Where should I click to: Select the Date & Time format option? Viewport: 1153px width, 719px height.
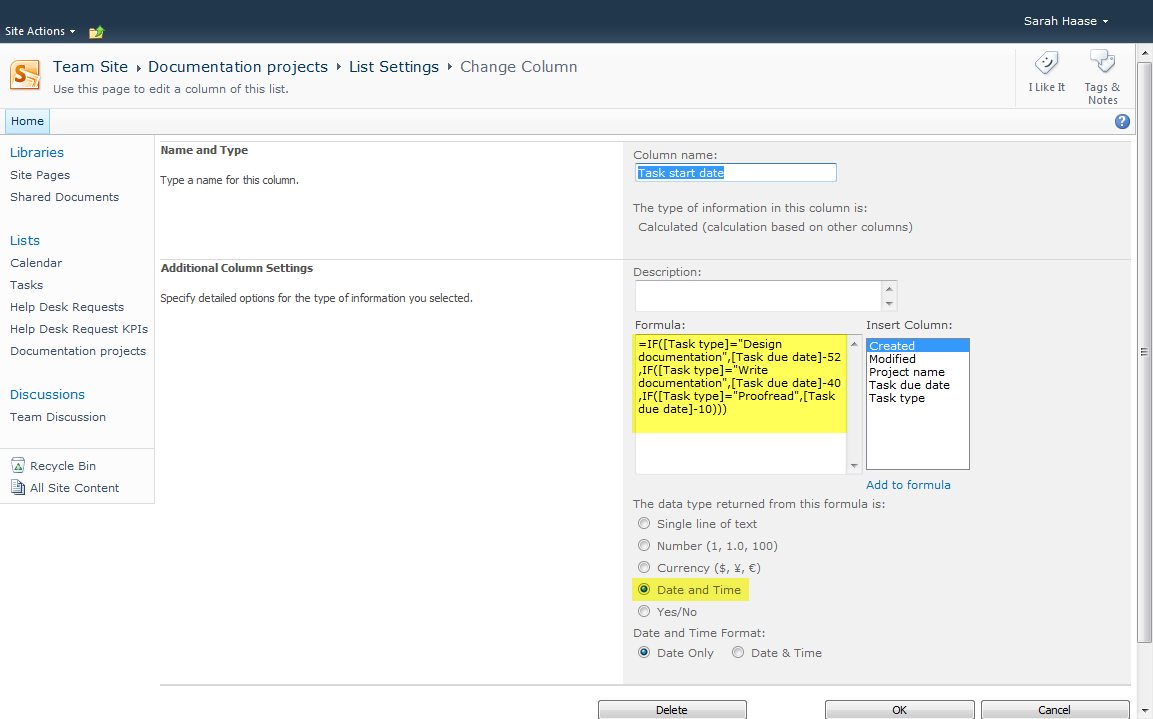(738, 653)
